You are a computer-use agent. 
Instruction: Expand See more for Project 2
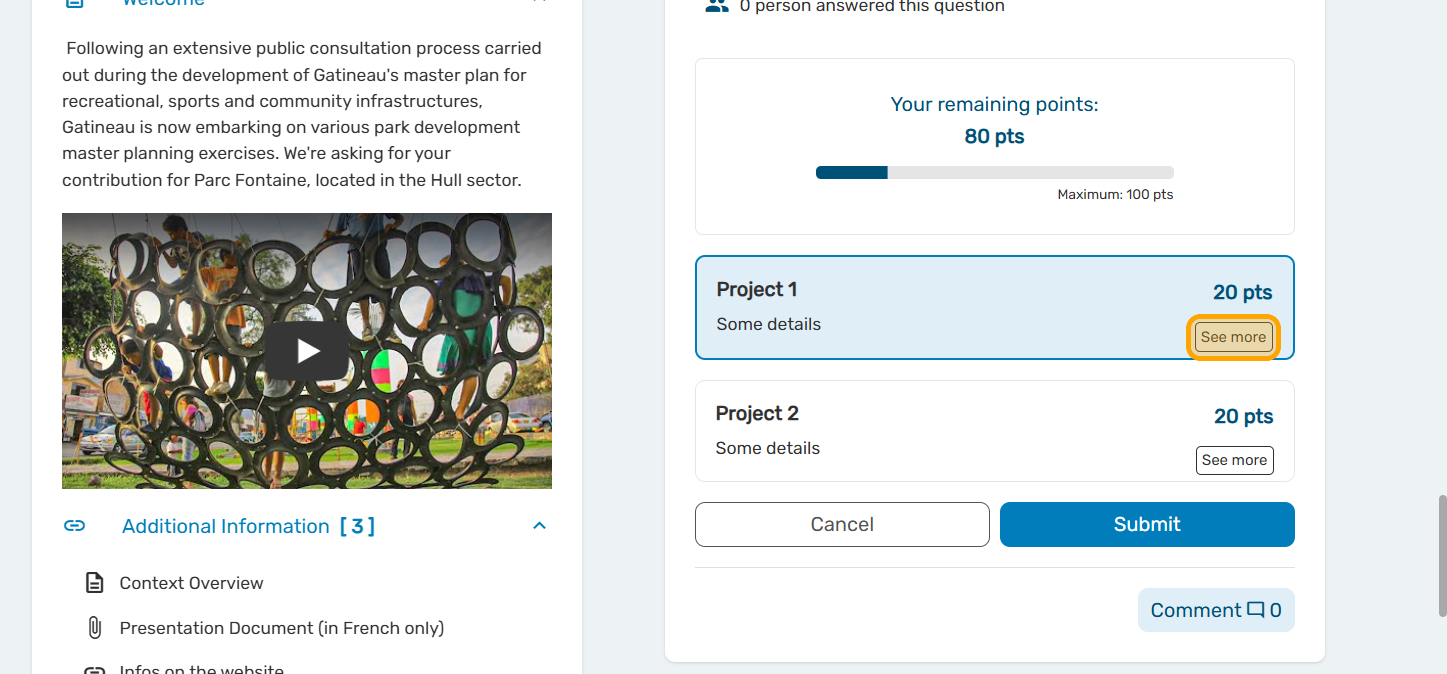[x=1234, y=460]
